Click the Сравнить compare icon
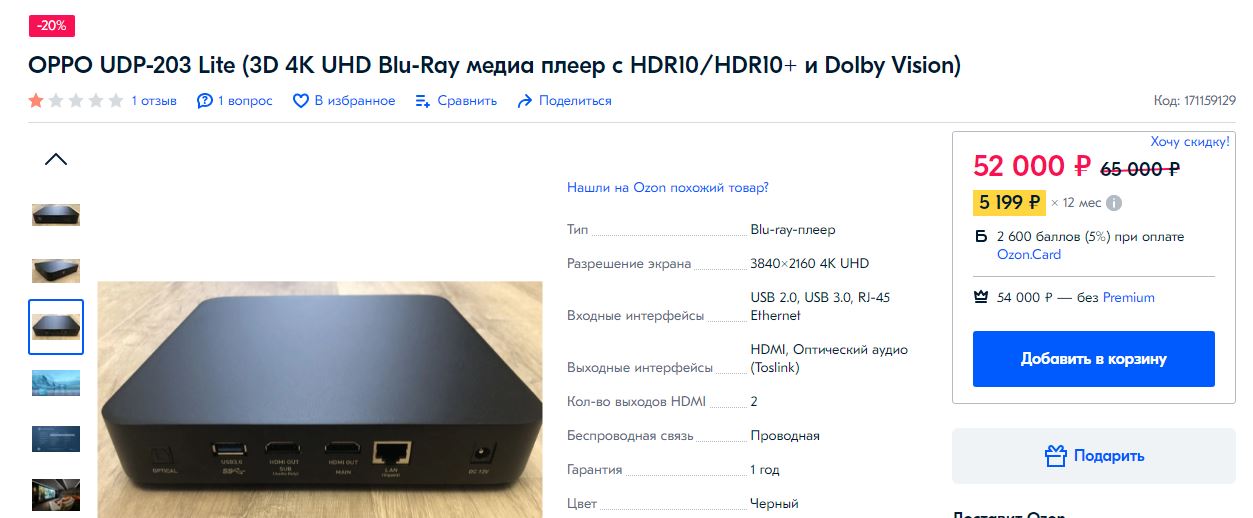1253x518 pixels. pos(423,101)
